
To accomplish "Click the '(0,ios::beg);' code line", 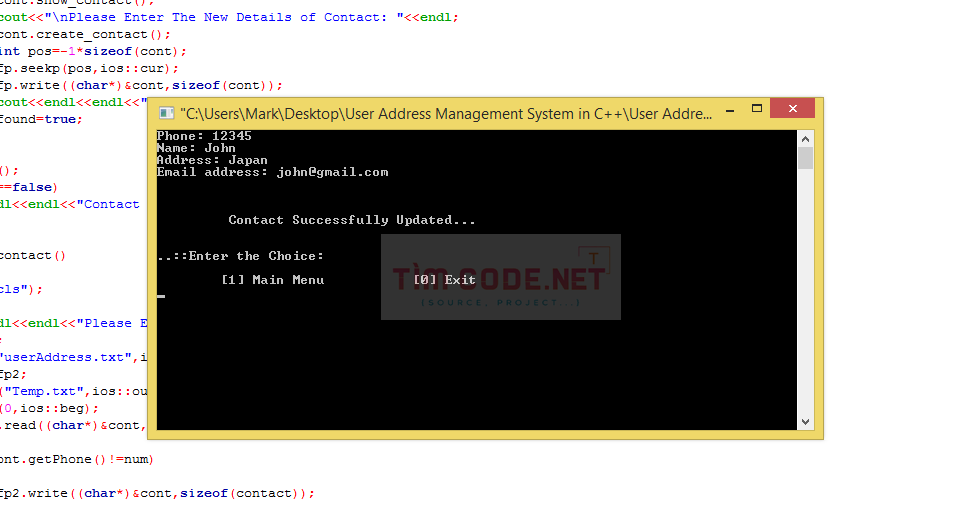I will coord(49,409).
